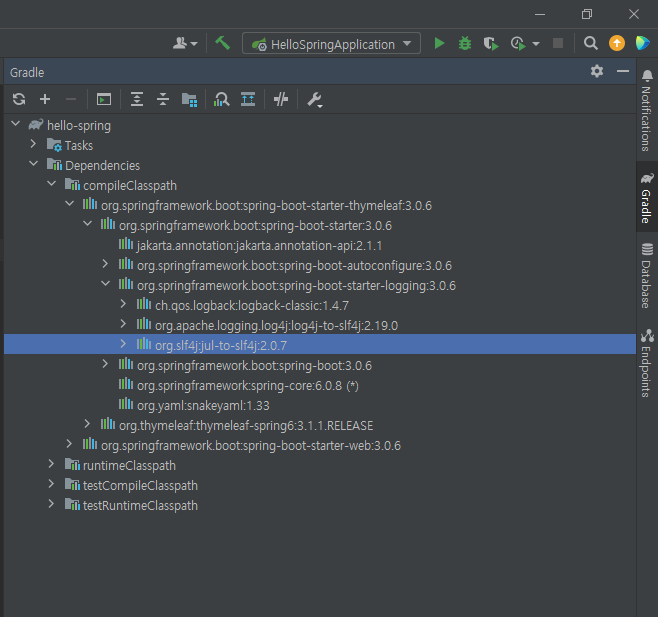Viewport: 658px width, 617px height.
Task: Open HelloSpringApplication run configuration dropdown
Action: click(x=332, y=43)
